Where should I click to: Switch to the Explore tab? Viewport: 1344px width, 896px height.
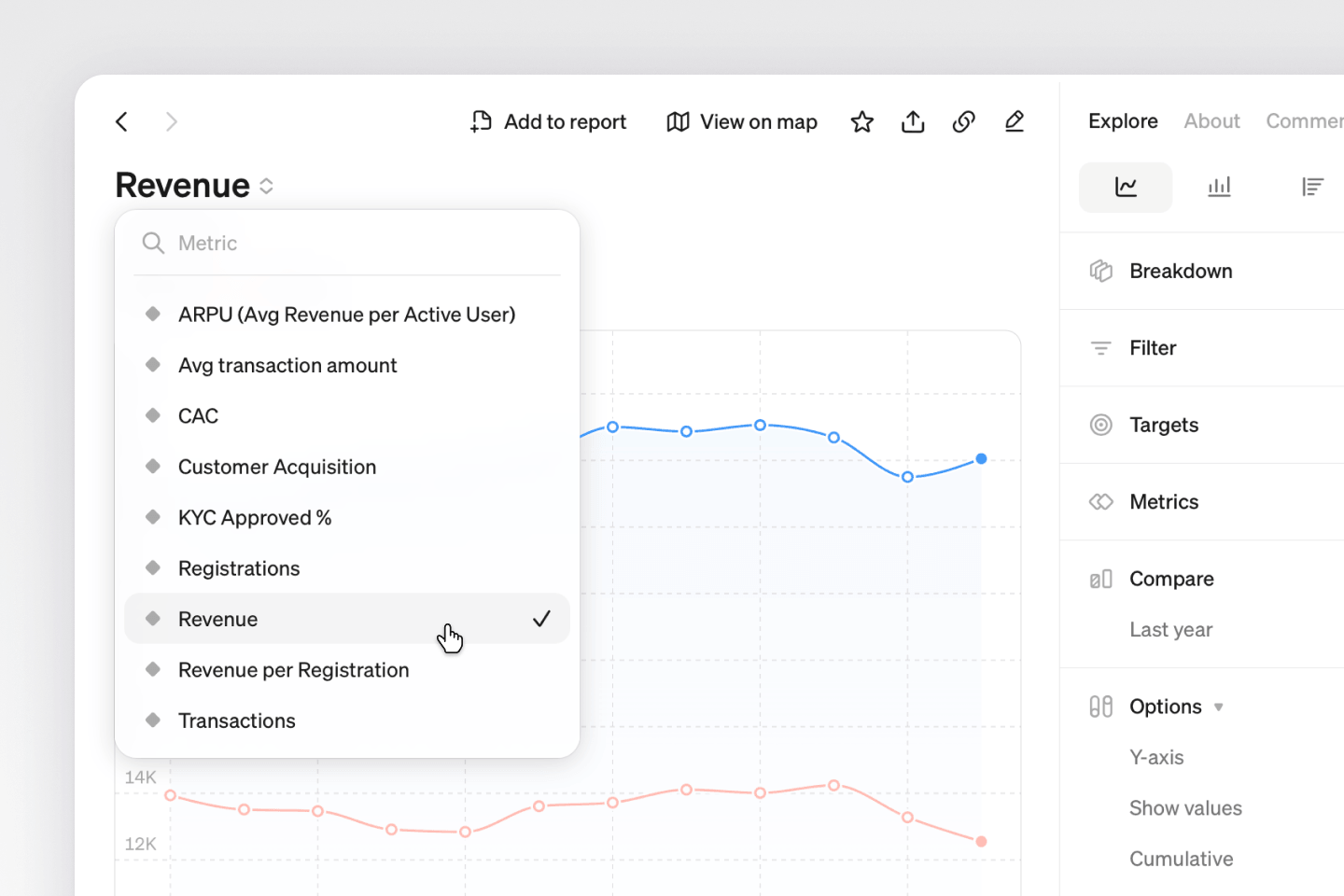[1123, 121]
